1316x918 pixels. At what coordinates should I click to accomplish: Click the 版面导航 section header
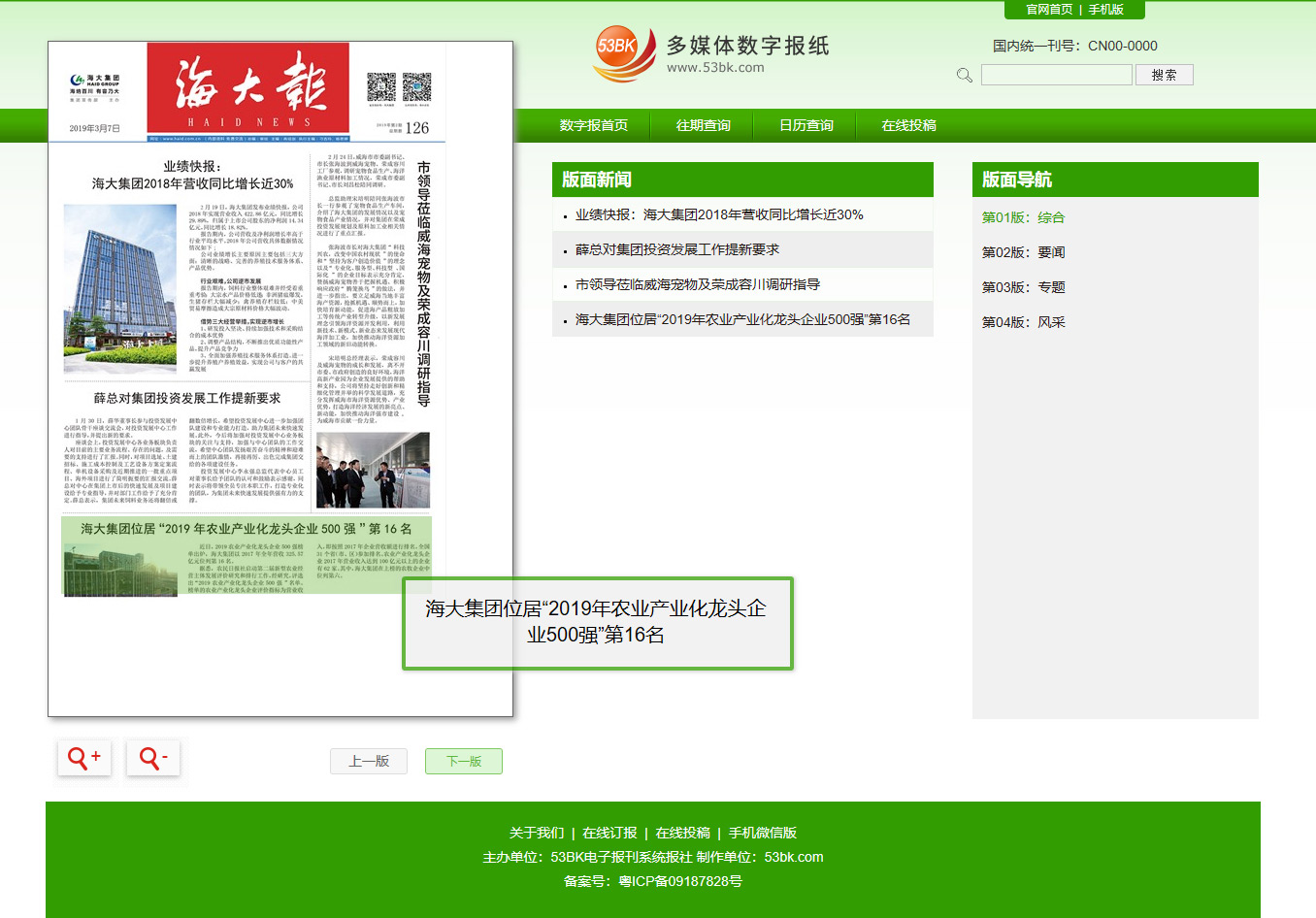pos(1115,180)
